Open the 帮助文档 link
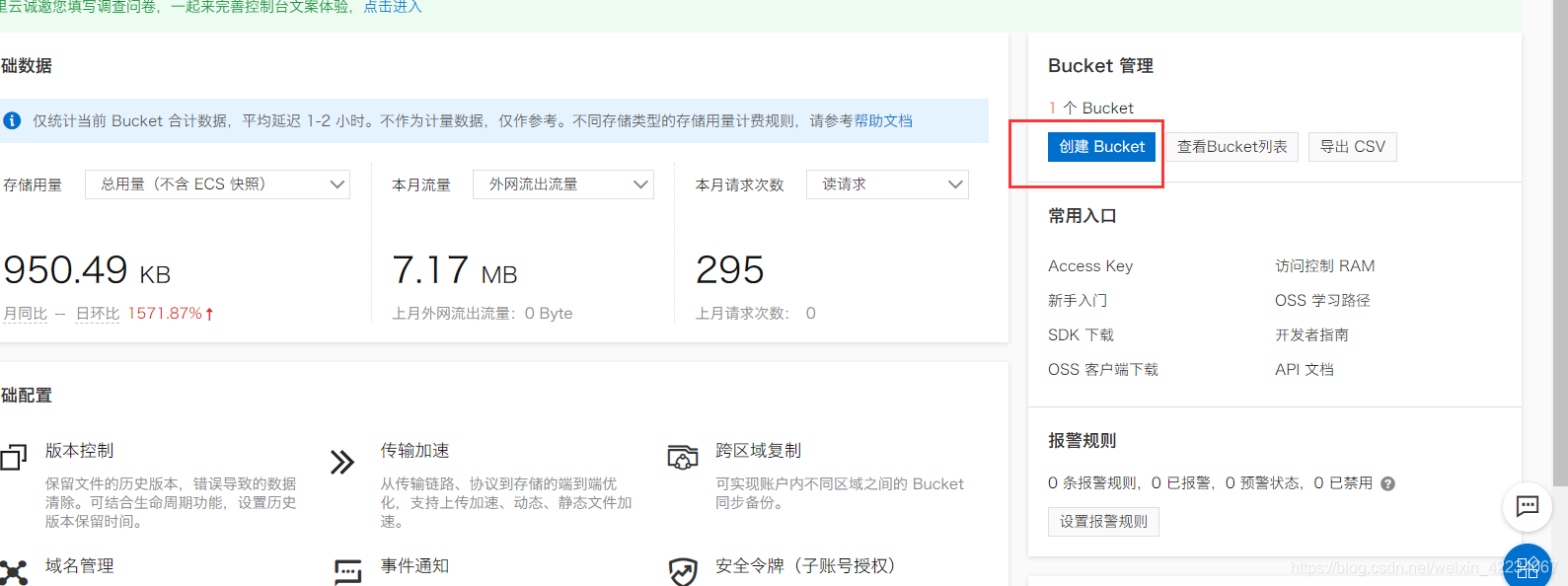This screenshot has width=1568, height=586. [883, 120]
